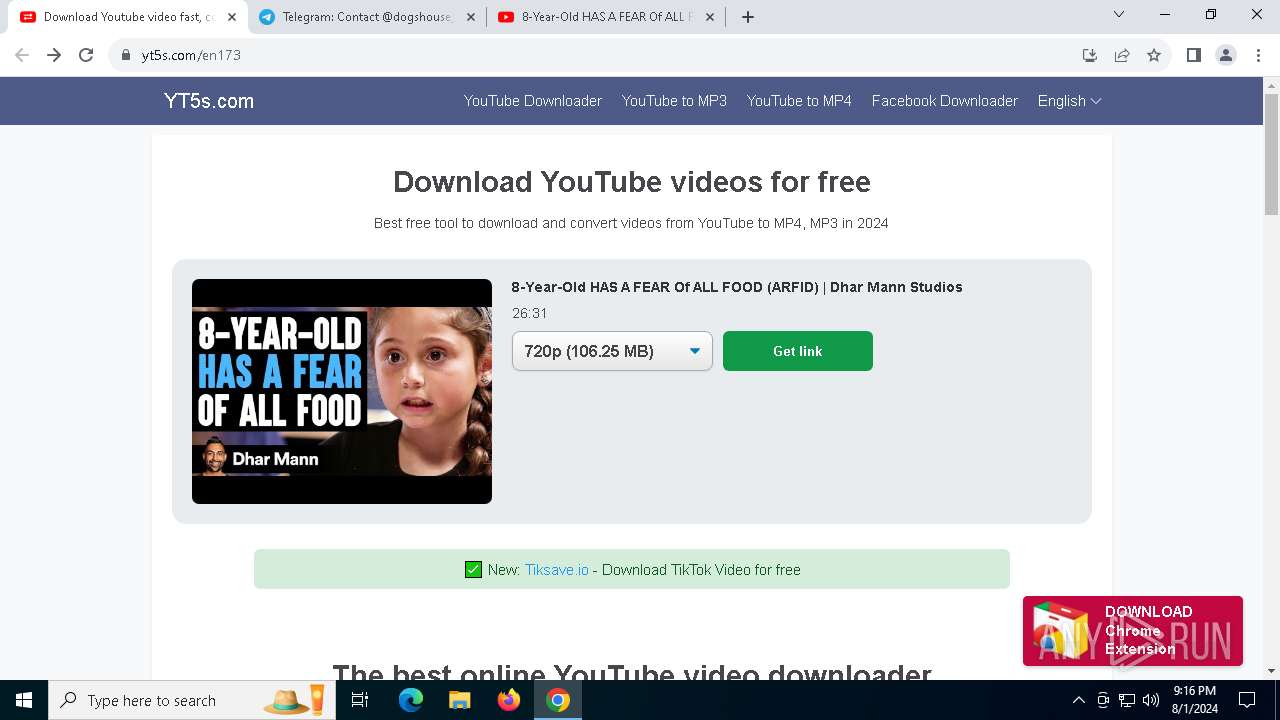Switch to 8-Year-Old HAS A FEAR YouTube tab
The image size is (1280, 720).
click(x=607, y=17)
